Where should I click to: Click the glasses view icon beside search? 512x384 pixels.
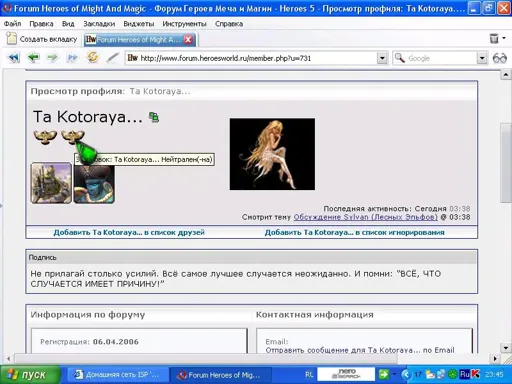click(499, 58)
